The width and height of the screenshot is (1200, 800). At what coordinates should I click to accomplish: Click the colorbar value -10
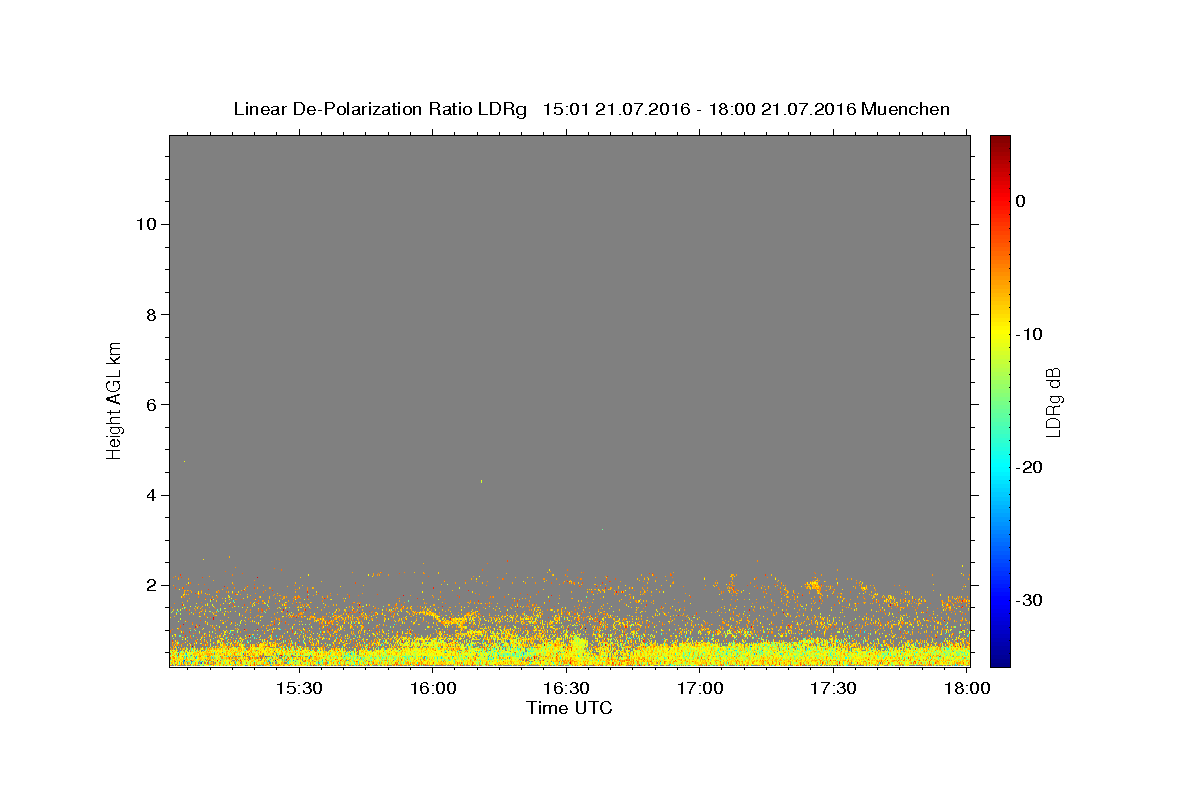tap(1029, 334)
